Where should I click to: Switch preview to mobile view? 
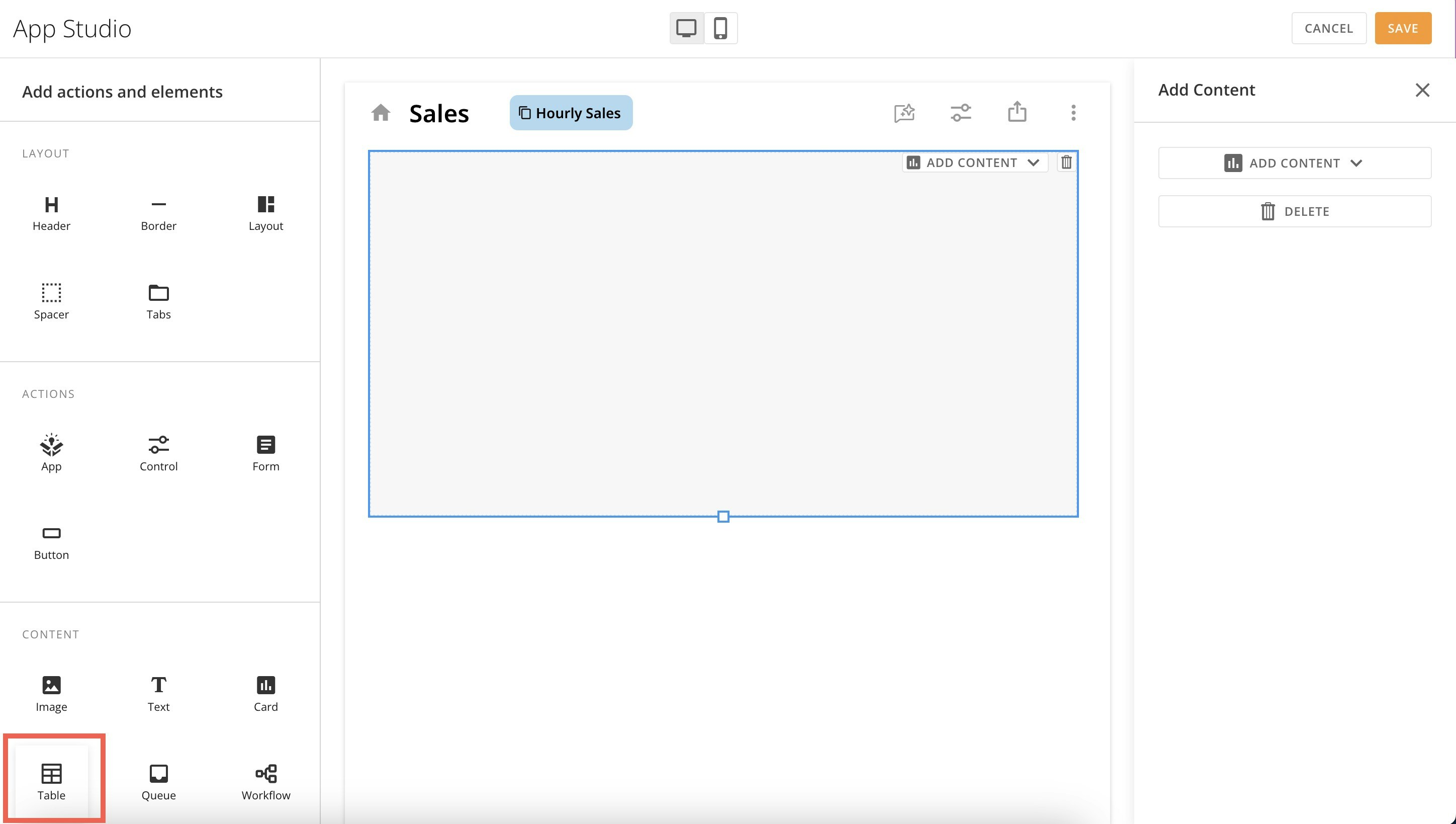(721, 28)
